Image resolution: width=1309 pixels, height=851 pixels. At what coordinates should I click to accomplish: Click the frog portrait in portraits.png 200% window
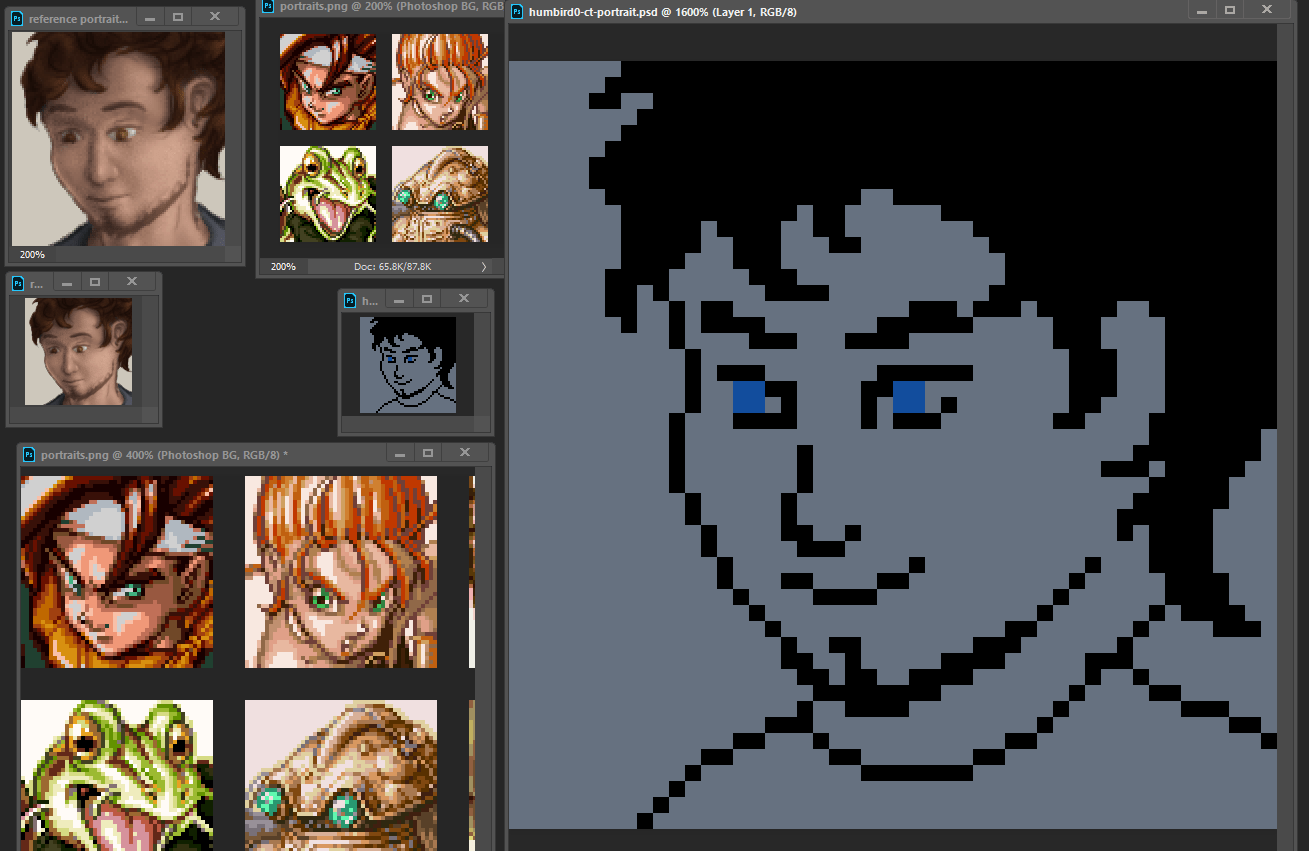pyautogui.click(x=328, y=194)
